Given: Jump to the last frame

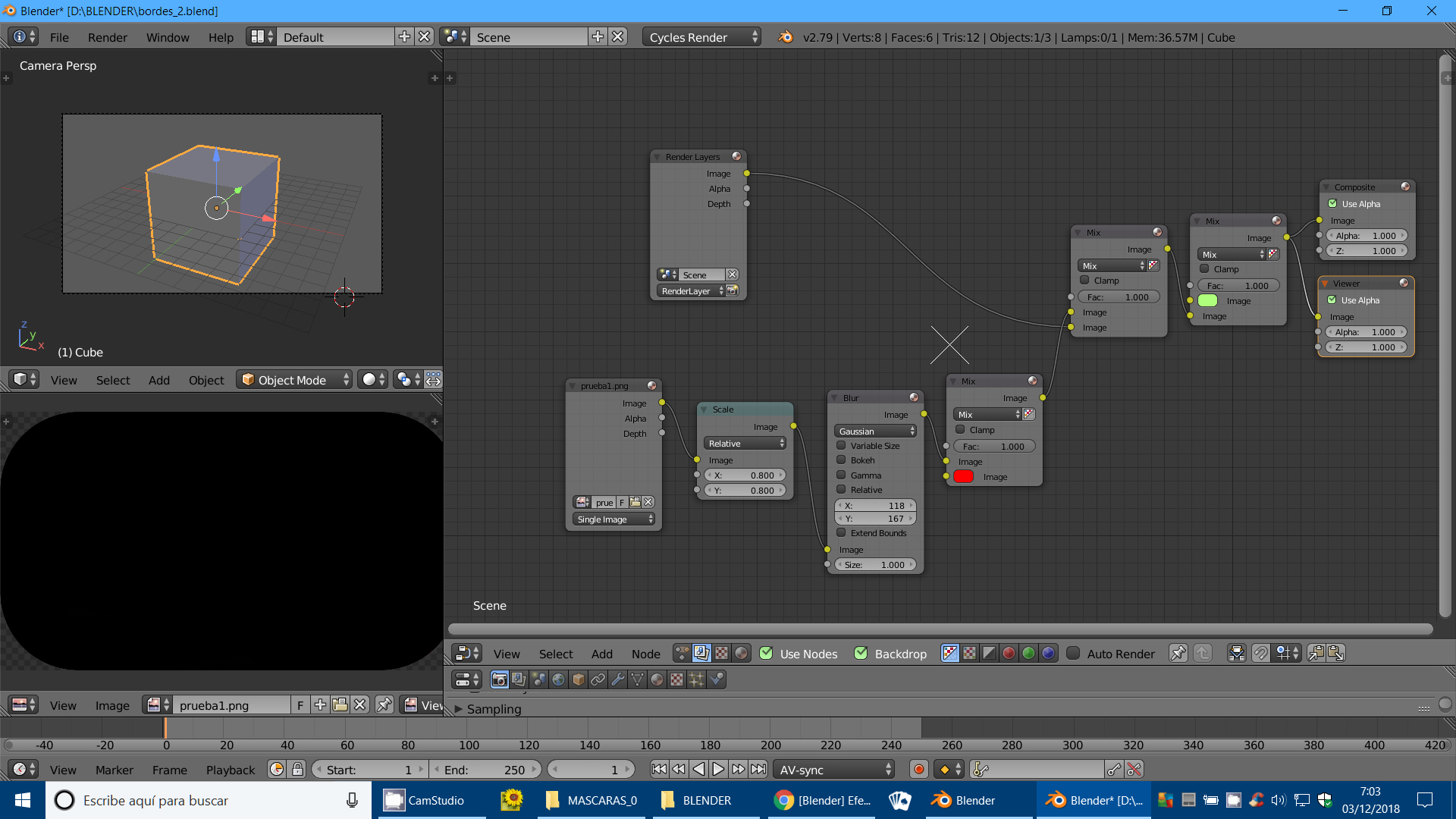Looking at the screenshot, I should coord(758,770).
